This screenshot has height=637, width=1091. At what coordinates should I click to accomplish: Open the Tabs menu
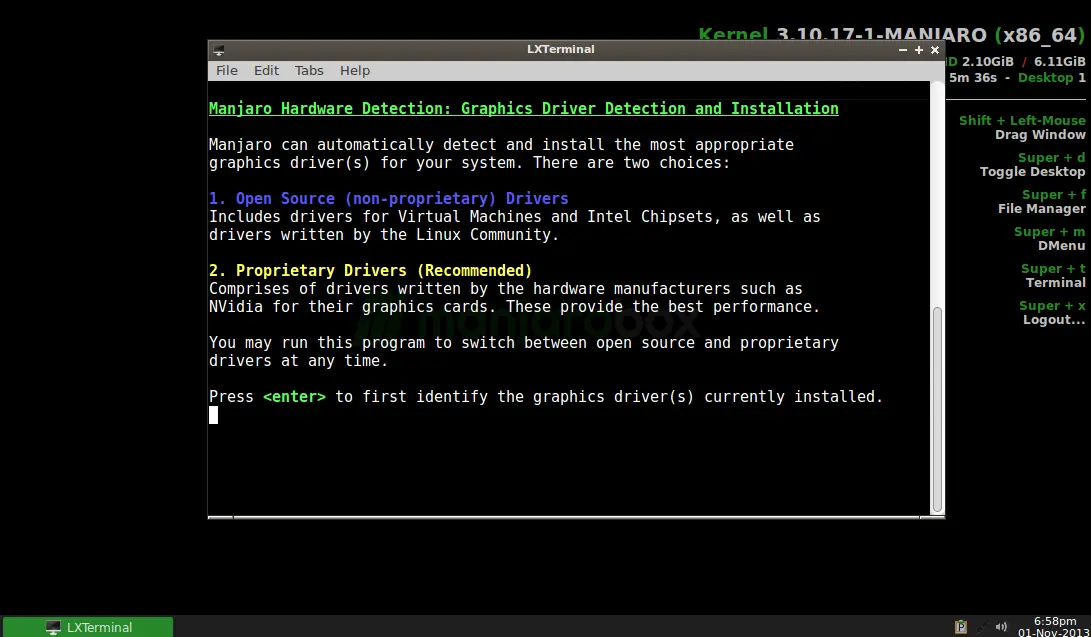pos(309,70)
